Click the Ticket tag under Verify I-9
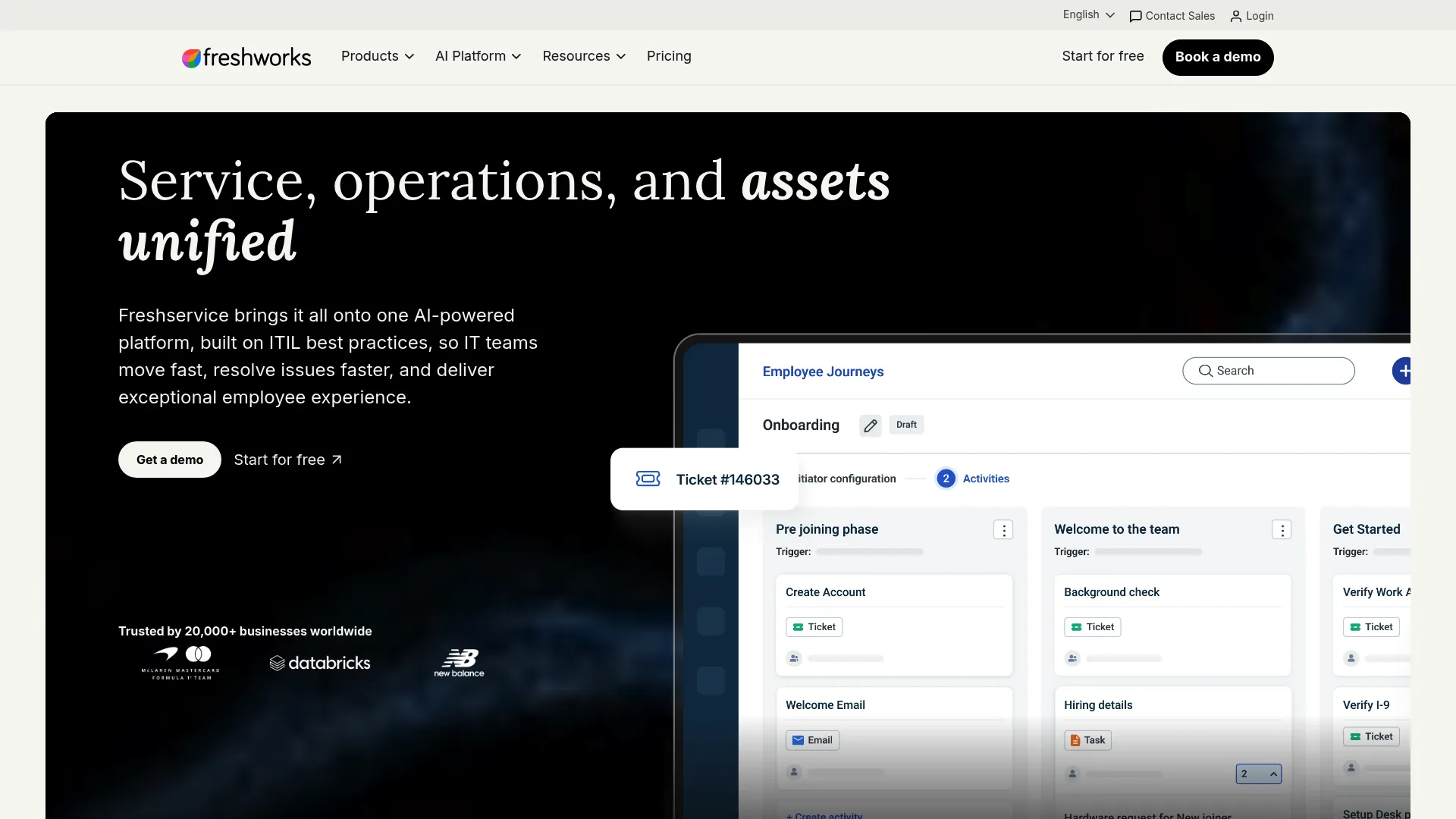The width and height of the screenshot is (1456, 819). tap(1371, 736)
